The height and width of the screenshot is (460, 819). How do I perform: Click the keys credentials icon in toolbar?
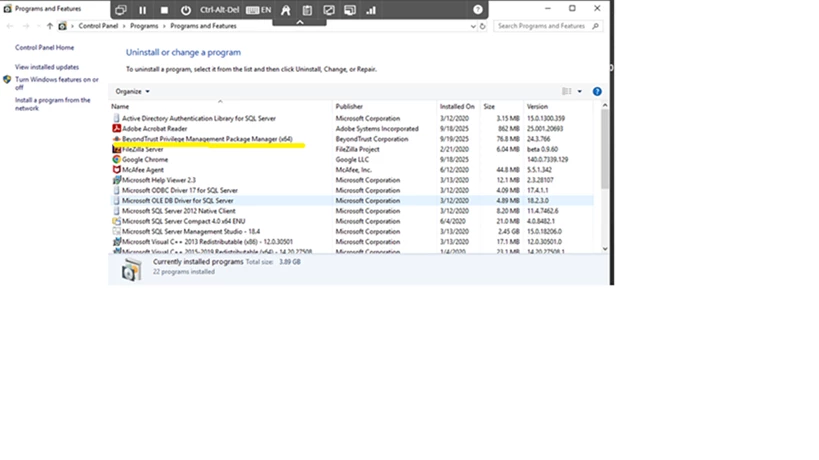286,10
